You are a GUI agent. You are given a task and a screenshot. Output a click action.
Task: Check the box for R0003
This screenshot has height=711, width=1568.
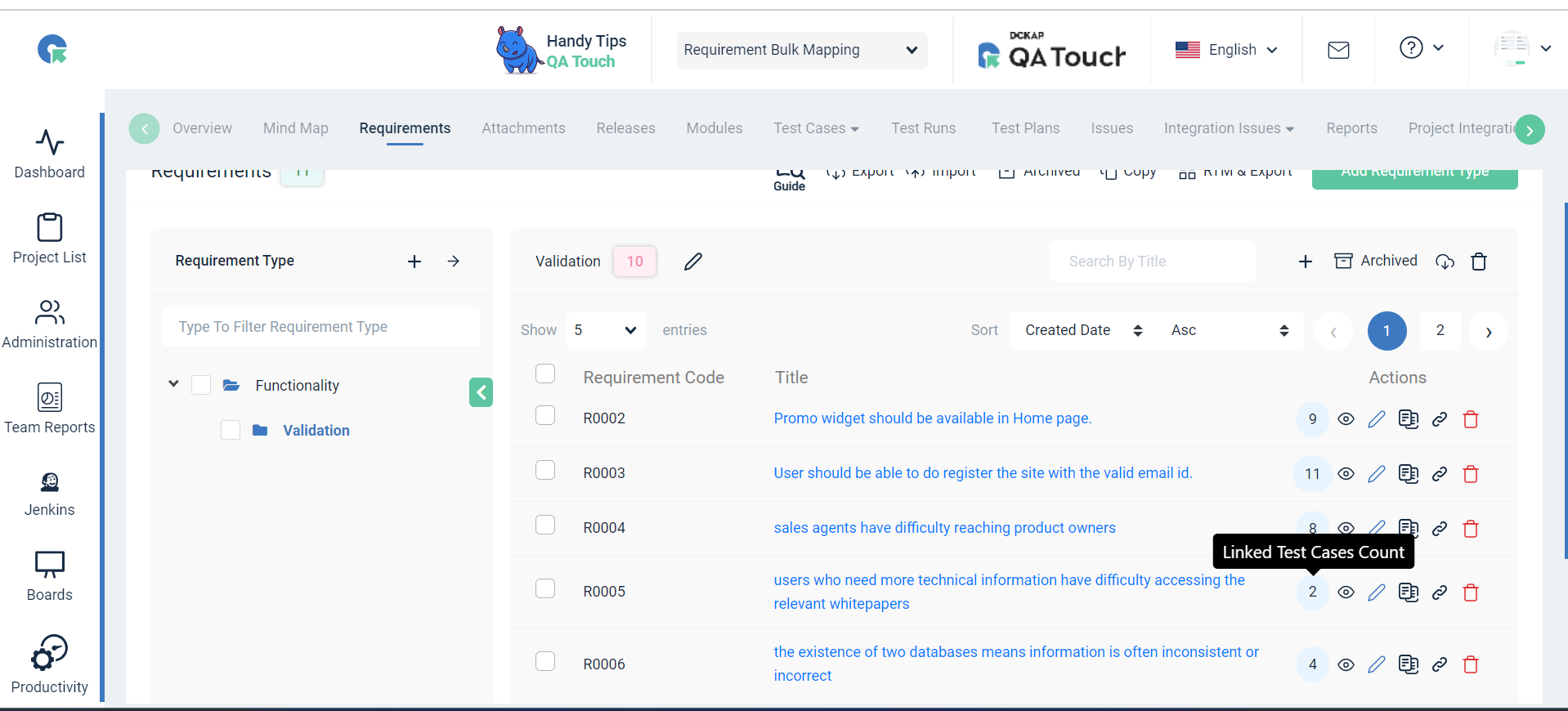point(545,470)
